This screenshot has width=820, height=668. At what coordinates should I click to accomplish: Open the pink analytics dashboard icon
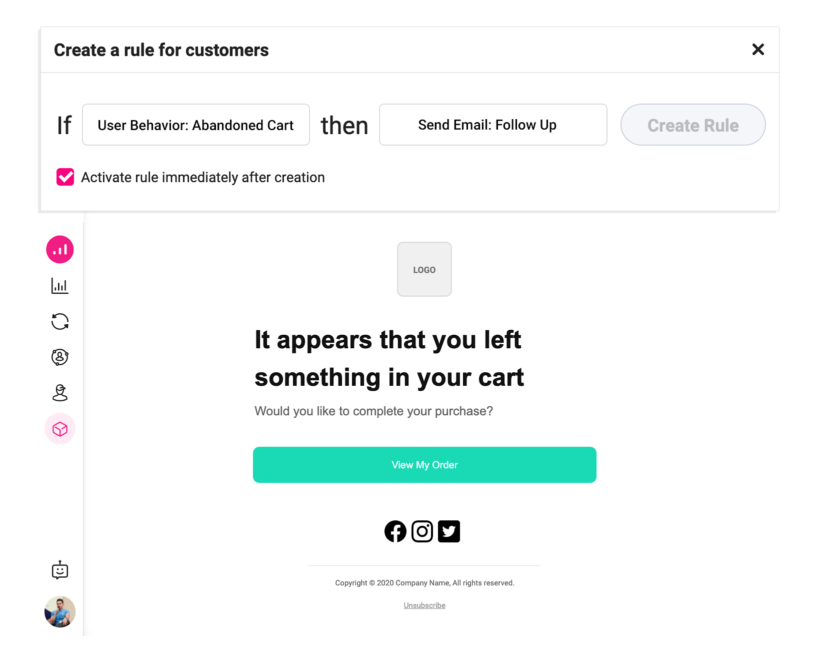coord(60,249)
